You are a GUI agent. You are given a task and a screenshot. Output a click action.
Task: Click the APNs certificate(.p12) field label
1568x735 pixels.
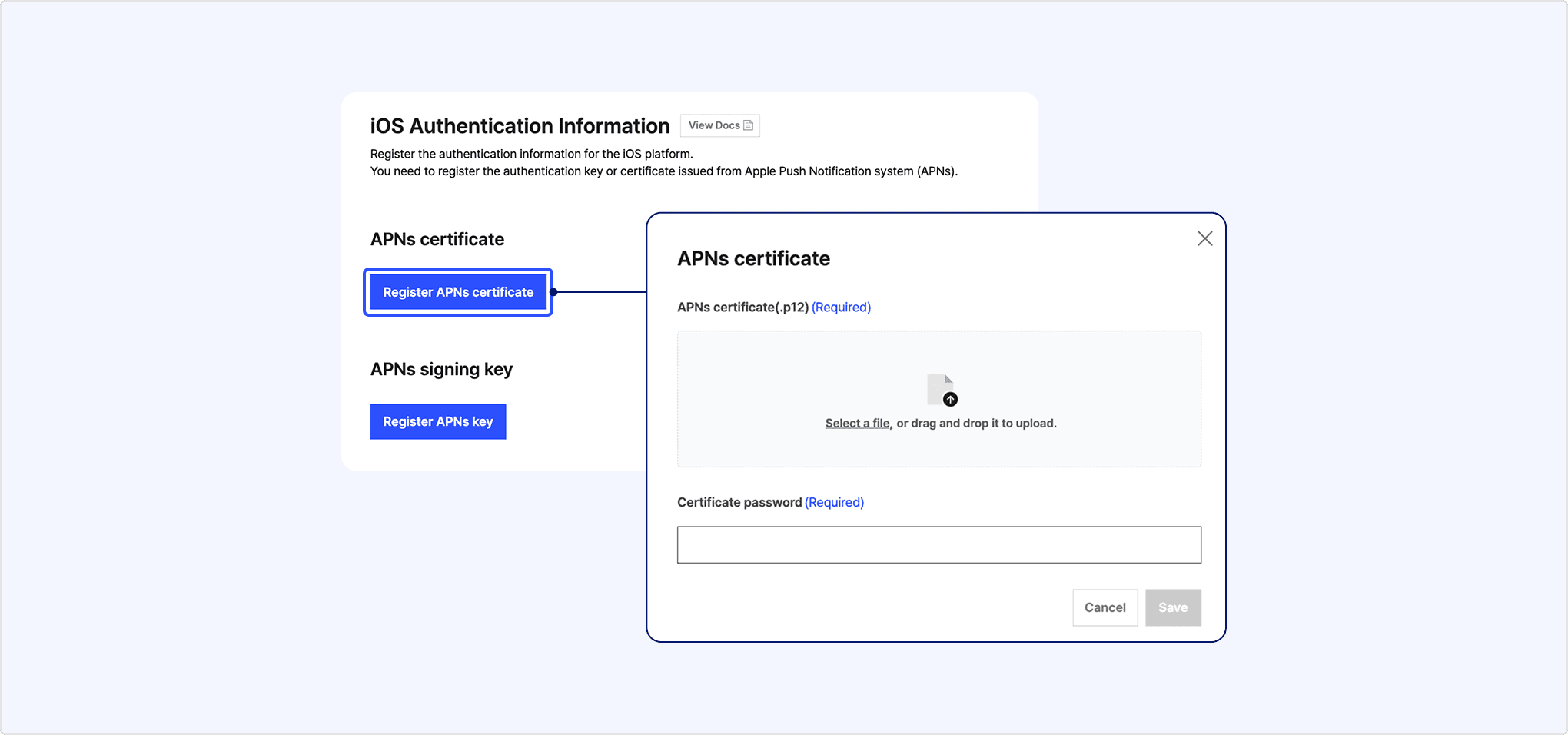click(742, 308)
